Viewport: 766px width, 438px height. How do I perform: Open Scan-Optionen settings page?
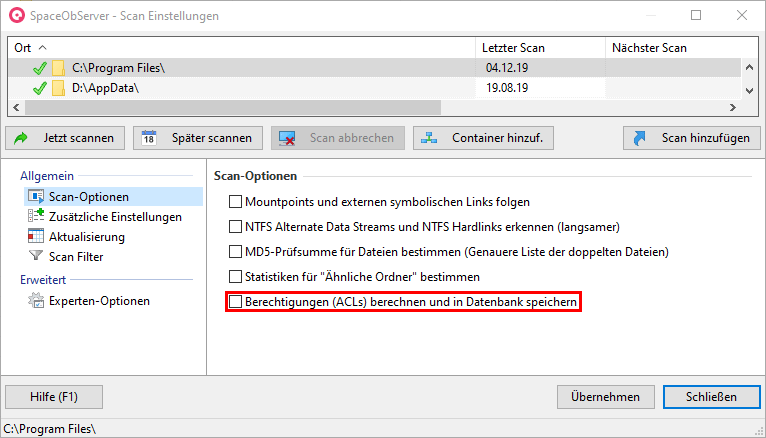[113, 196]
